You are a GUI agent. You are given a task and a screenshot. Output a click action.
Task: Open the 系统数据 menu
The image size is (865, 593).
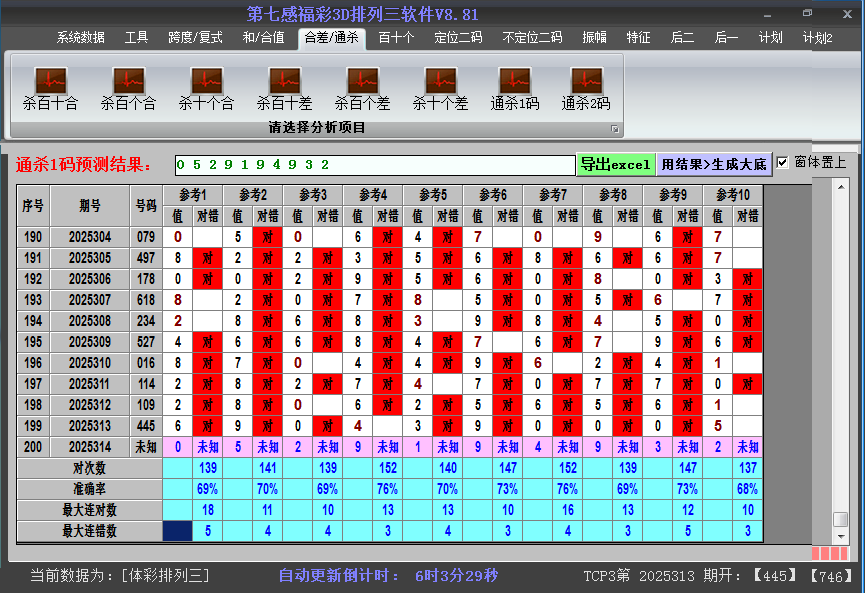tap(80, 38)
